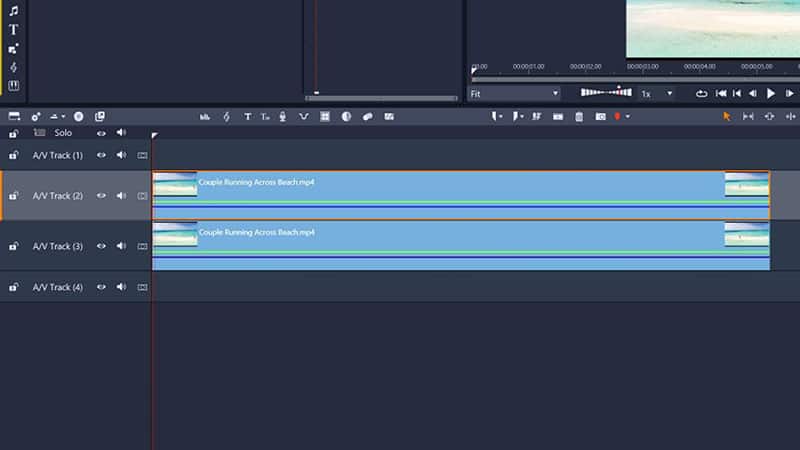Click the lightning-bolt icon in timeline toolbar
Image resolution: width=800 pixels, height=450 pixels.
227,117
